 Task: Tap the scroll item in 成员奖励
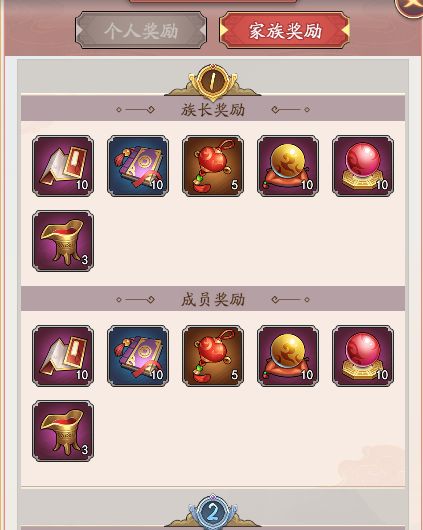point(63,356)
